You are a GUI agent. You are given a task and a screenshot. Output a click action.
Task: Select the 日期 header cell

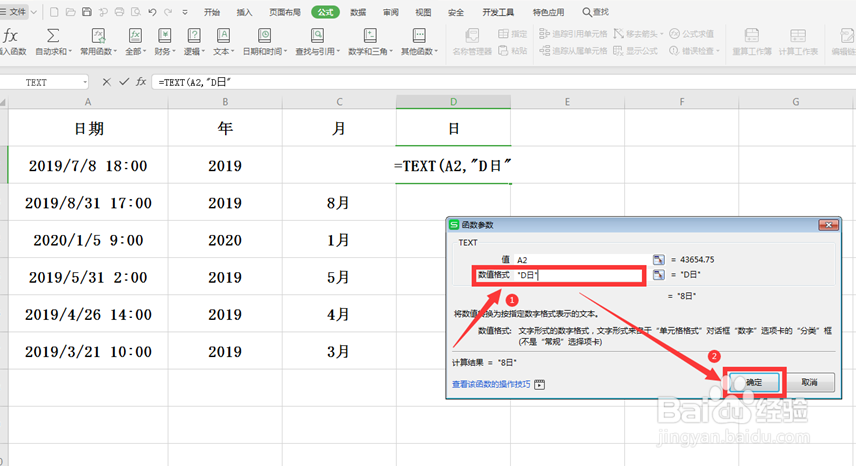(88, 129)
